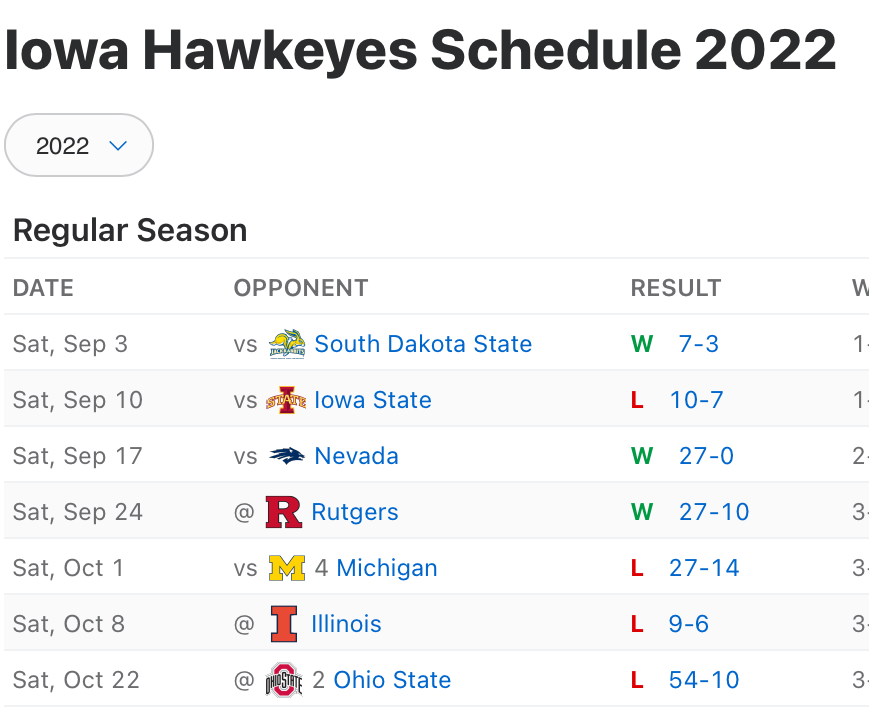Go to the Nevada team page
Viewport: 869px width, 709px height.
[x=356, y=456]
